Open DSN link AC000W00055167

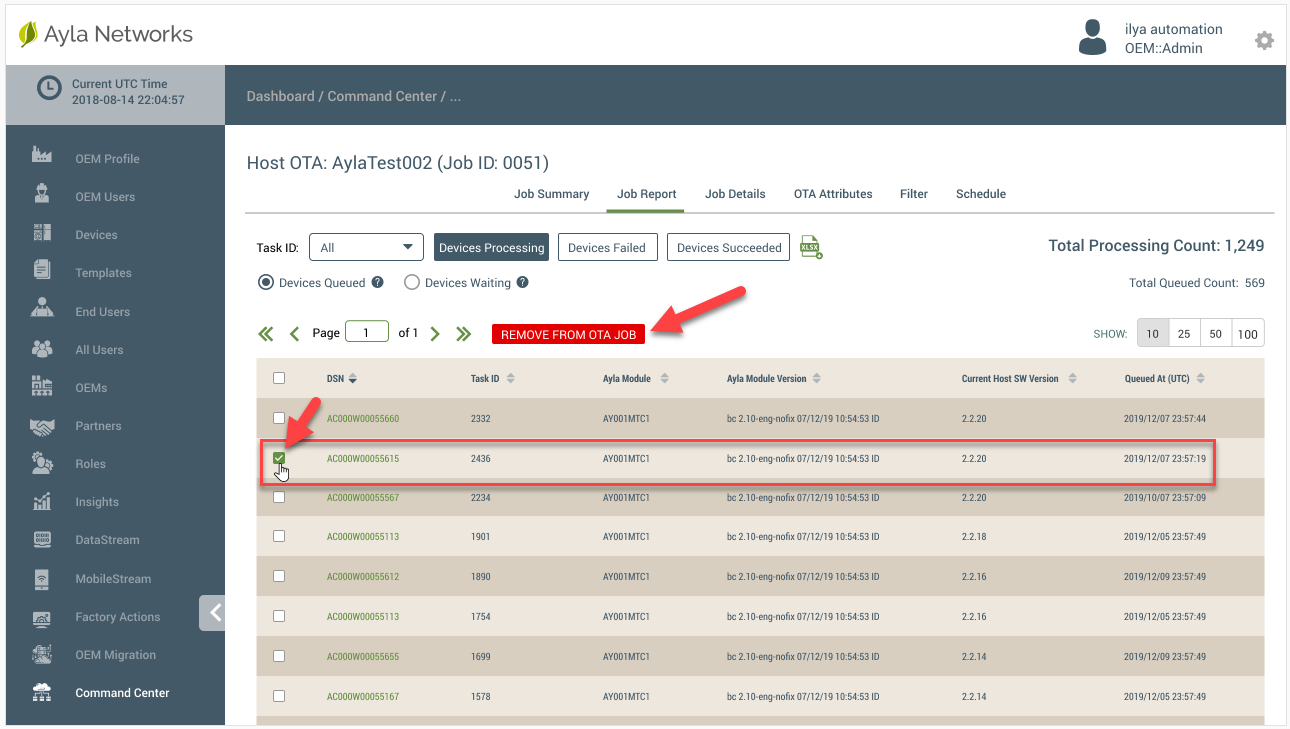coord(363,696)
